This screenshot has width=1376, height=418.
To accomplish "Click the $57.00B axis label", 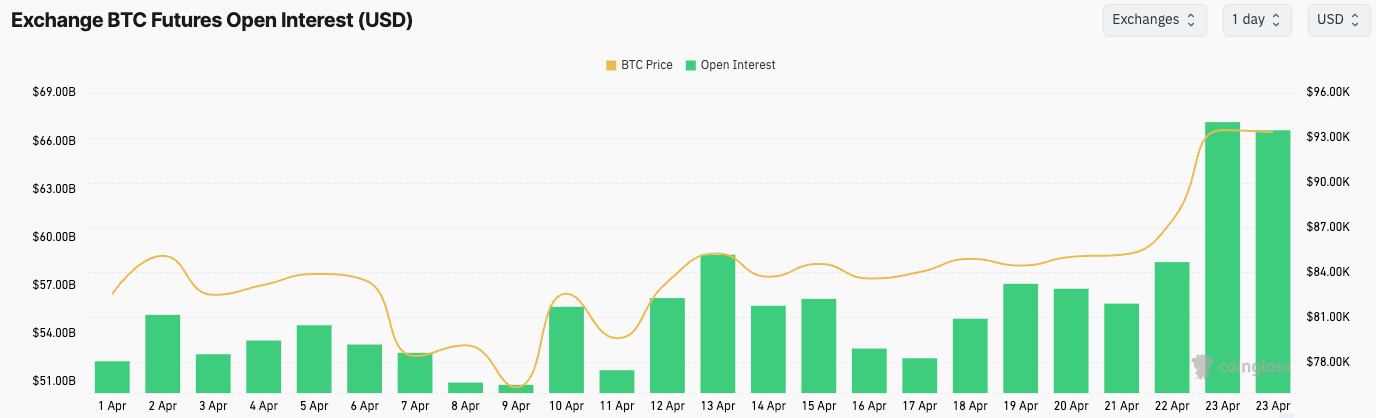I will pos(55,285).
